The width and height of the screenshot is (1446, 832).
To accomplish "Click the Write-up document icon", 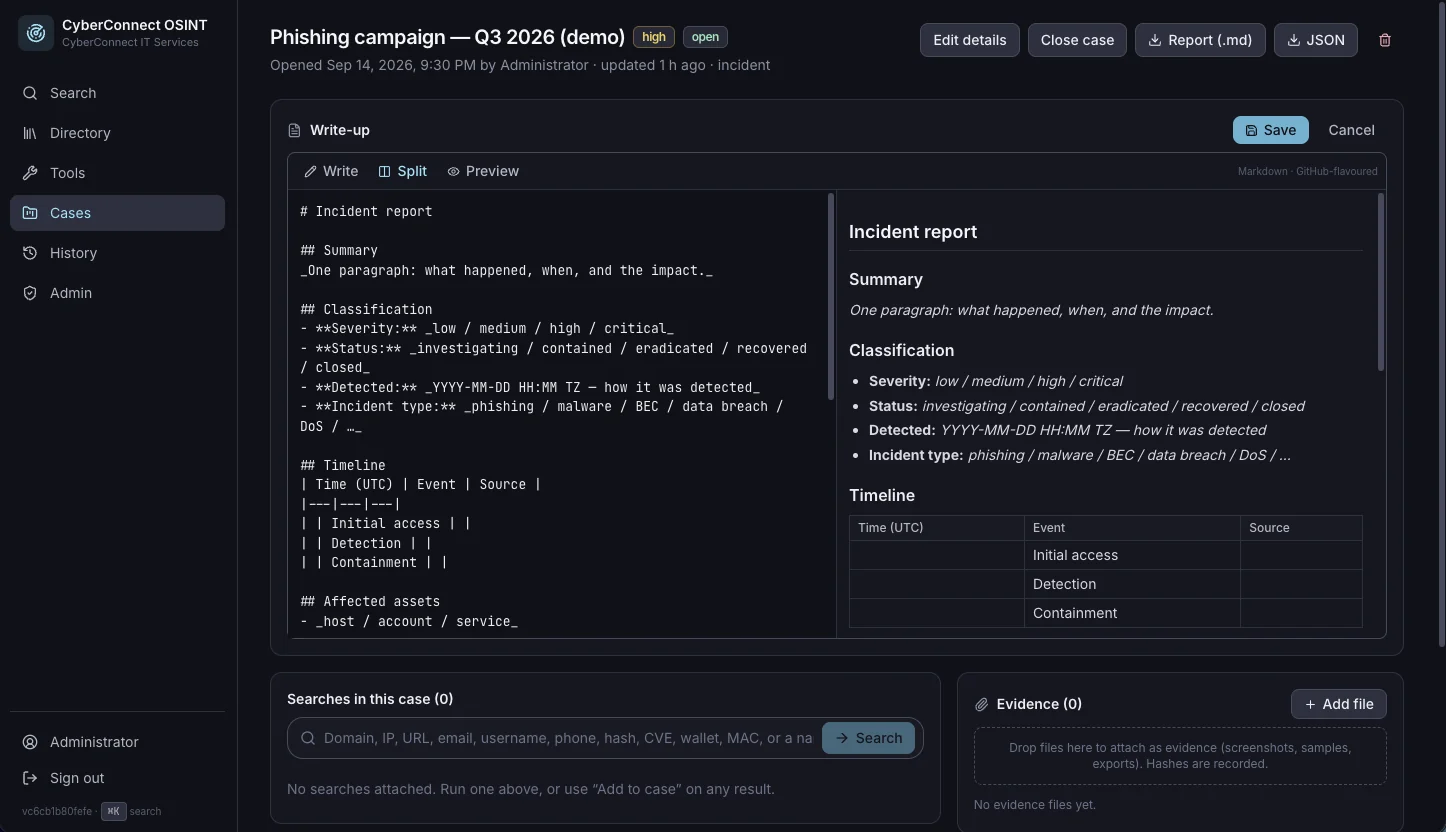I will coord(294,130).
